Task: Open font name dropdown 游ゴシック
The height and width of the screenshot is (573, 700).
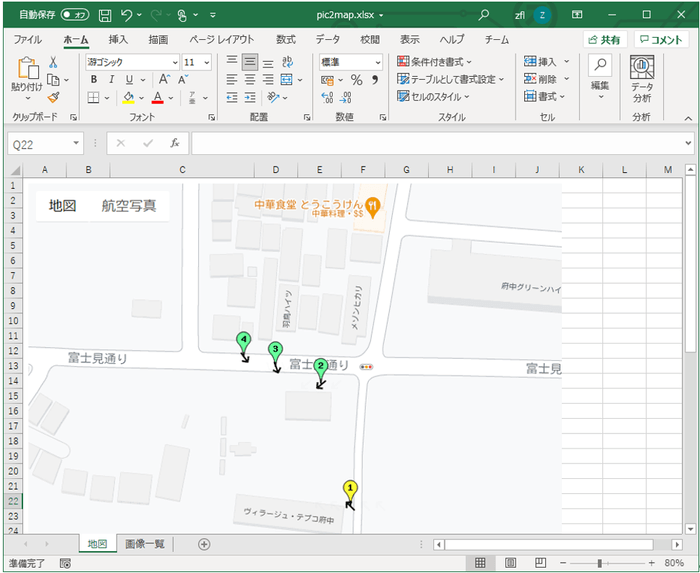Action: tap(175, 62)
